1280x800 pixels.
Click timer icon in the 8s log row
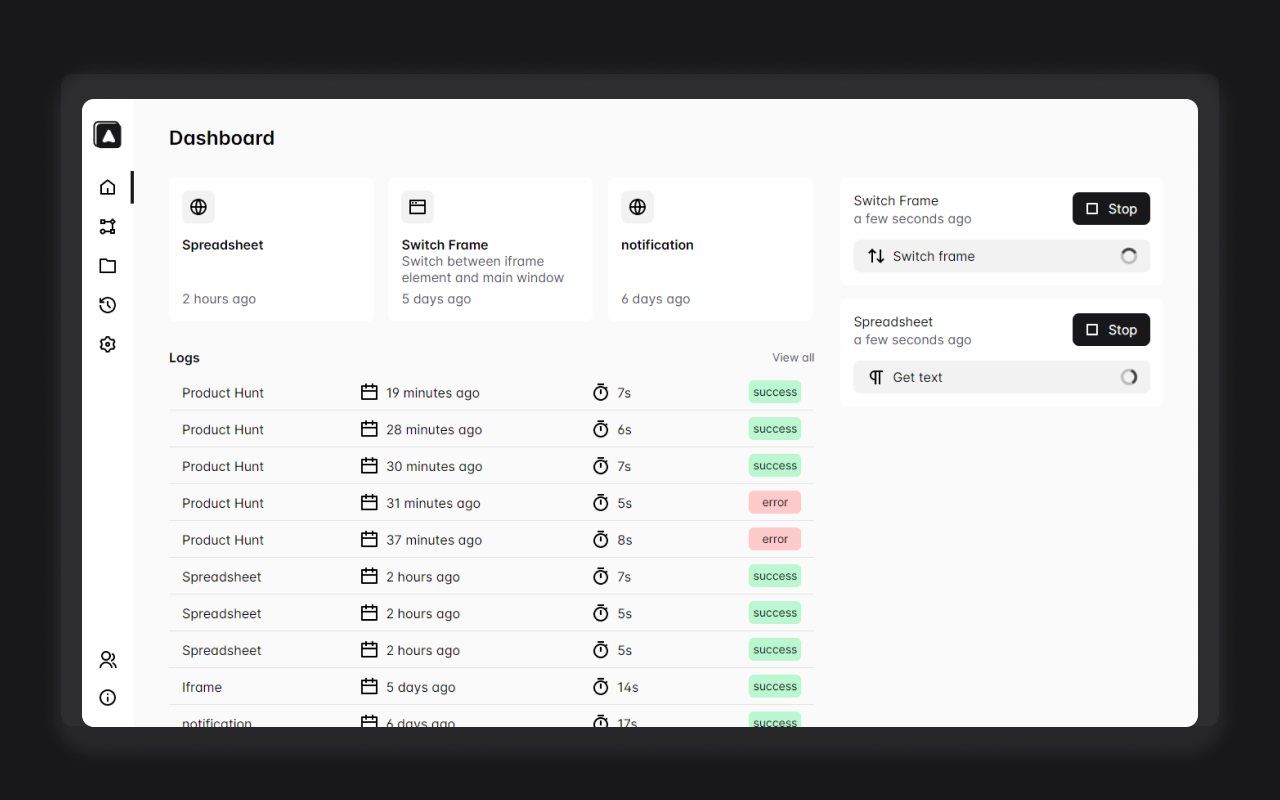pos(601,540)
